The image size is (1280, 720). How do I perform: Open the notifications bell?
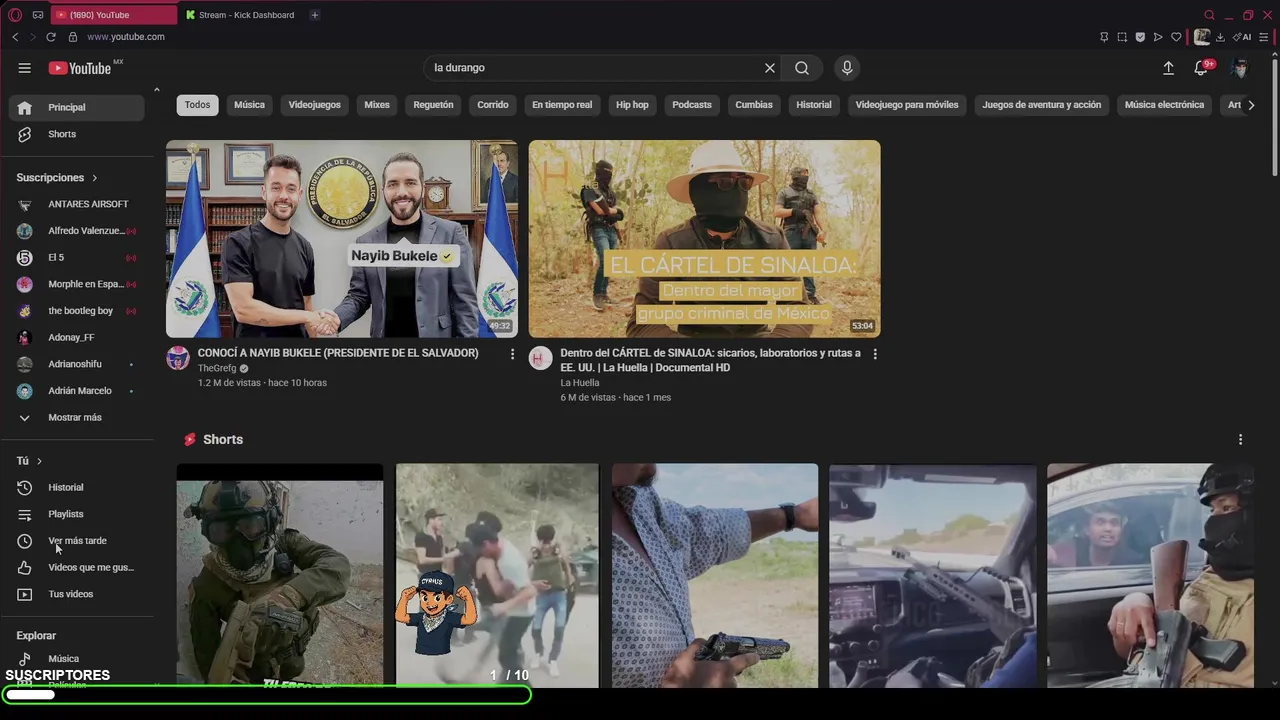click(1201, 68)
